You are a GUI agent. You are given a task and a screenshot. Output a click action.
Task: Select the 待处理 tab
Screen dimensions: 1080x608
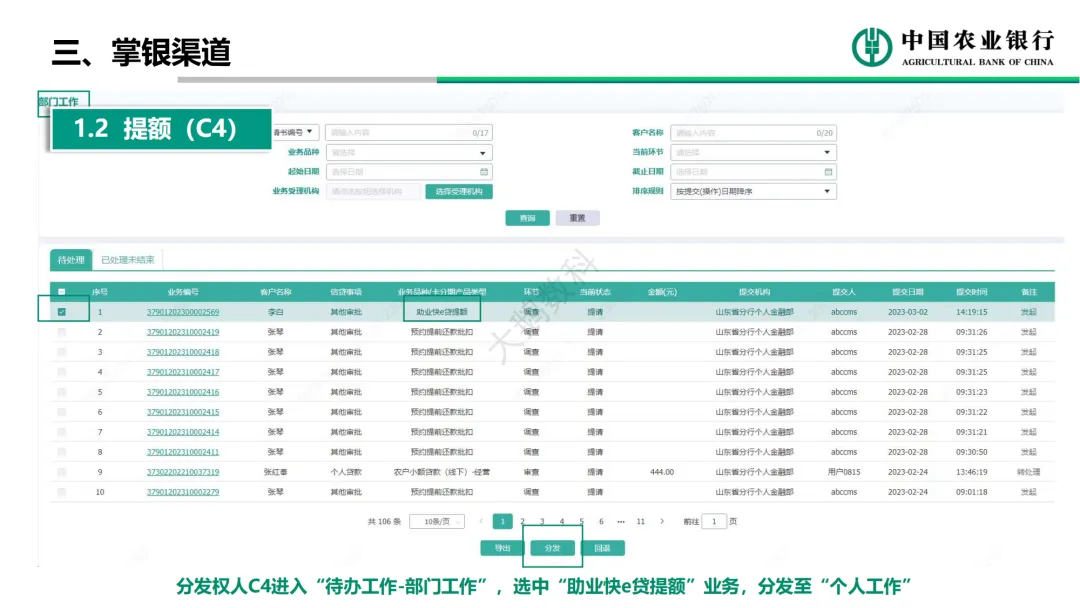71,260
